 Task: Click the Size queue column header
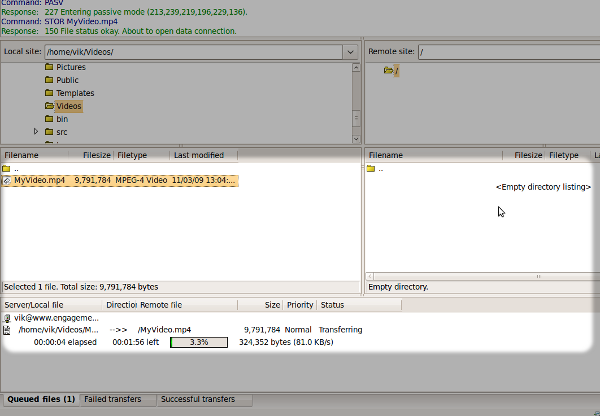click(261, 305)
